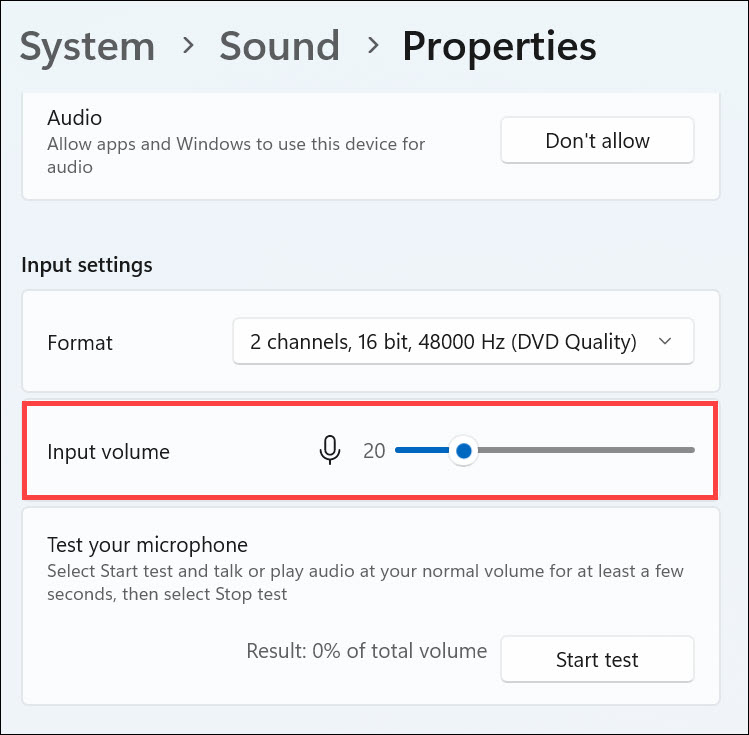Select the Input volume label

(x=109, y=451)
